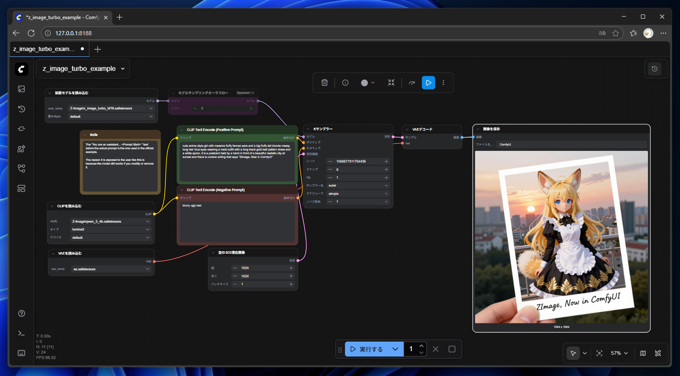
Task: Open the help center question mark icon
Action: tap(21, 314)
